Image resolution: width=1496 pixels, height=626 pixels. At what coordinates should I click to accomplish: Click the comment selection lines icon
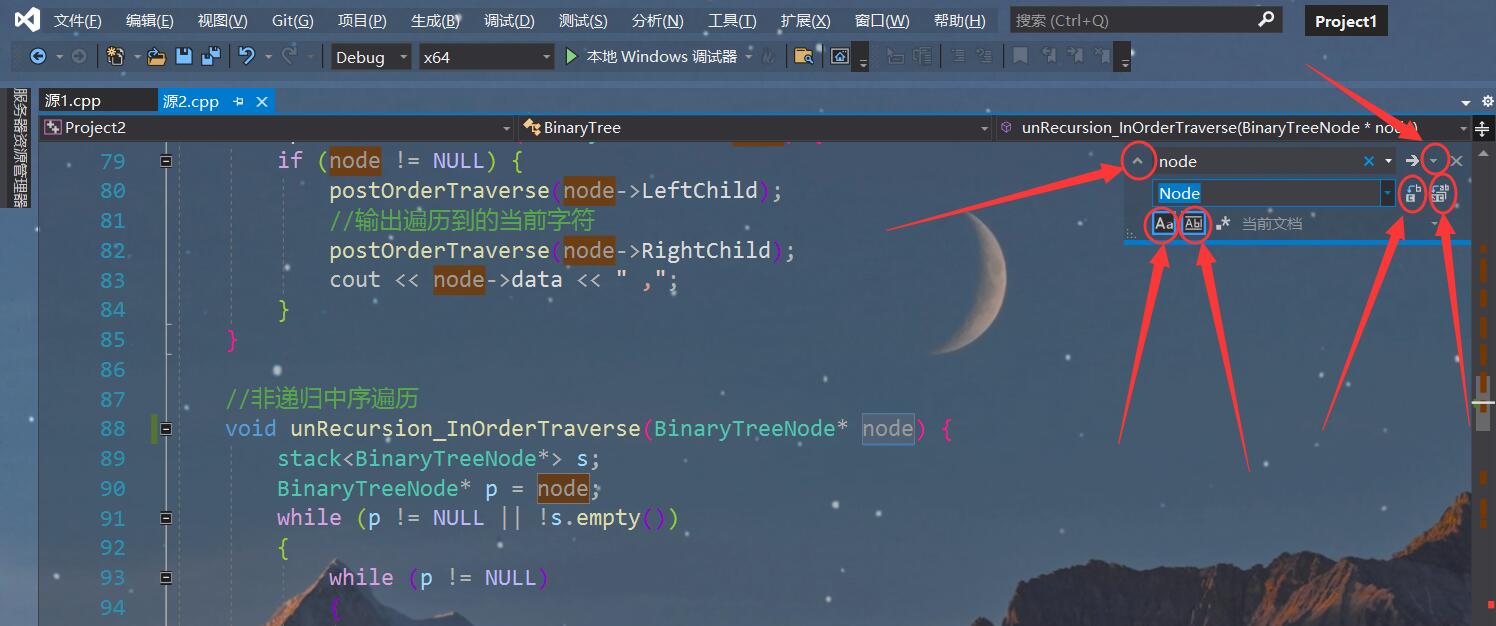tap(957, 57)
